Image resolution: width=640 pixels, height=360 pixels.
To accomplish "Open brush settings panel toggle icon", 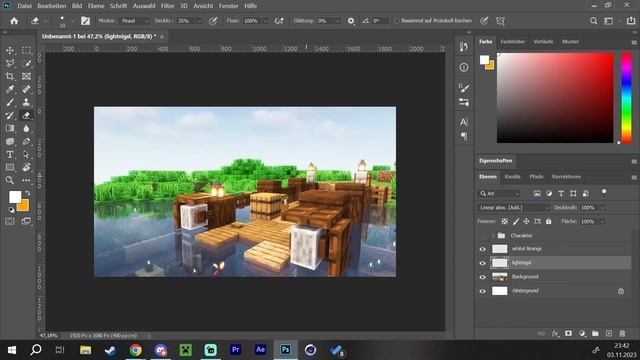I will (x=85, y=21).
